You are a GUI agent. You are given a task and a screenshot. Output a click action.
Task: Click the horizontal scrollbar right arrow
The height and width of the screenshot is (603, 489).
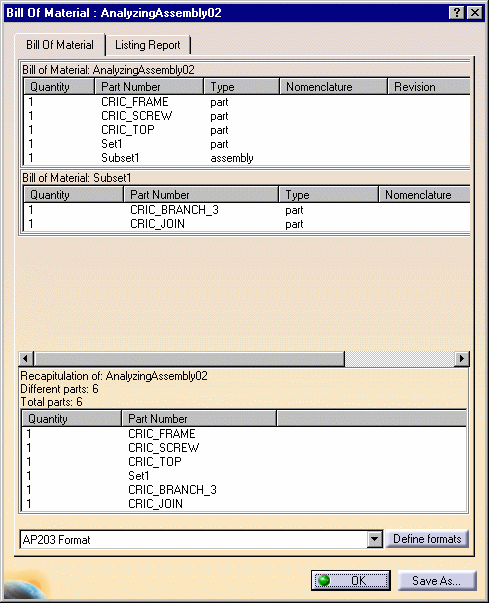461,358
